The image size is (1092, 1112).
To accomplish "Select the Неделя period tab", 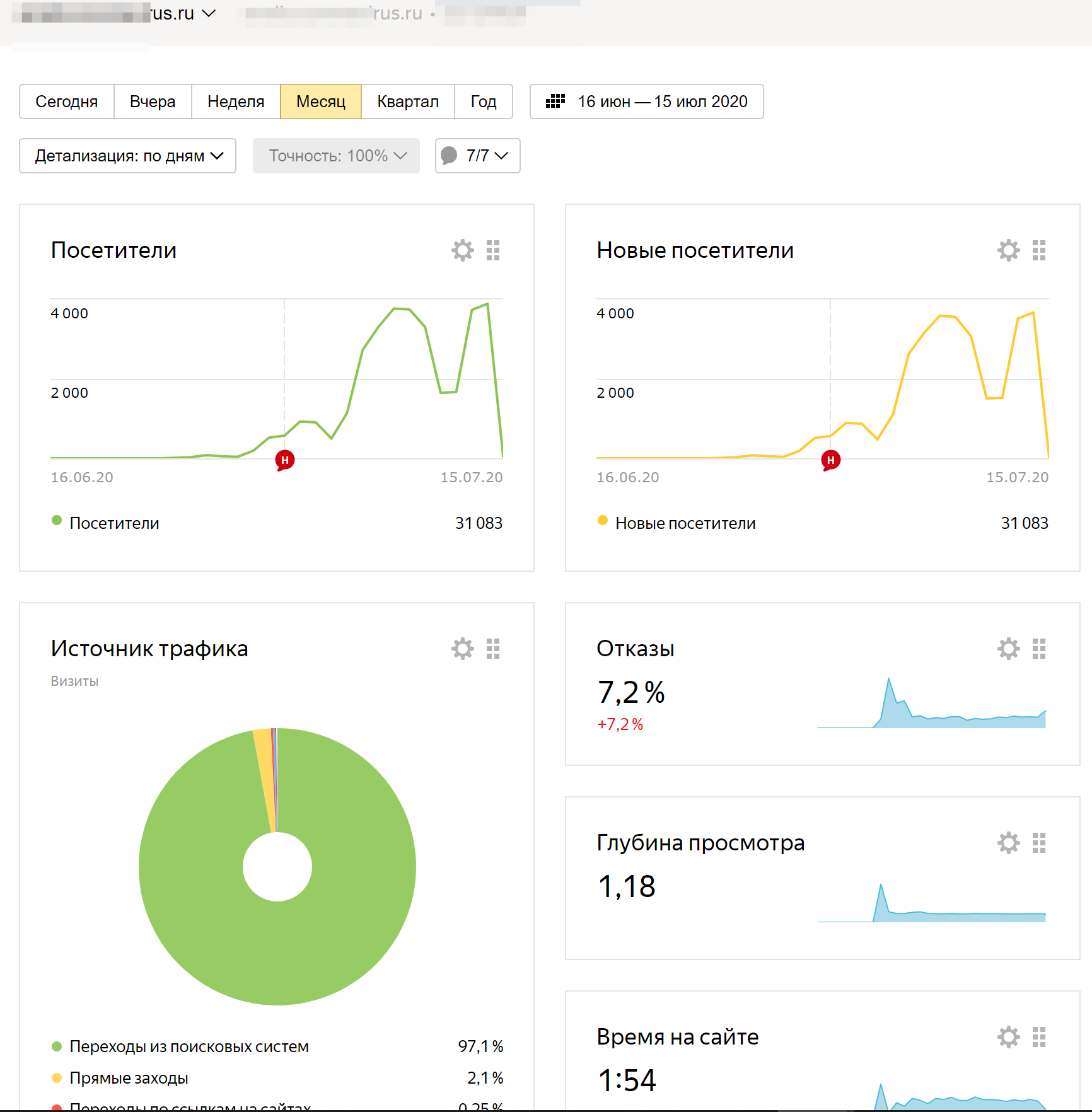I will point(236,101).
